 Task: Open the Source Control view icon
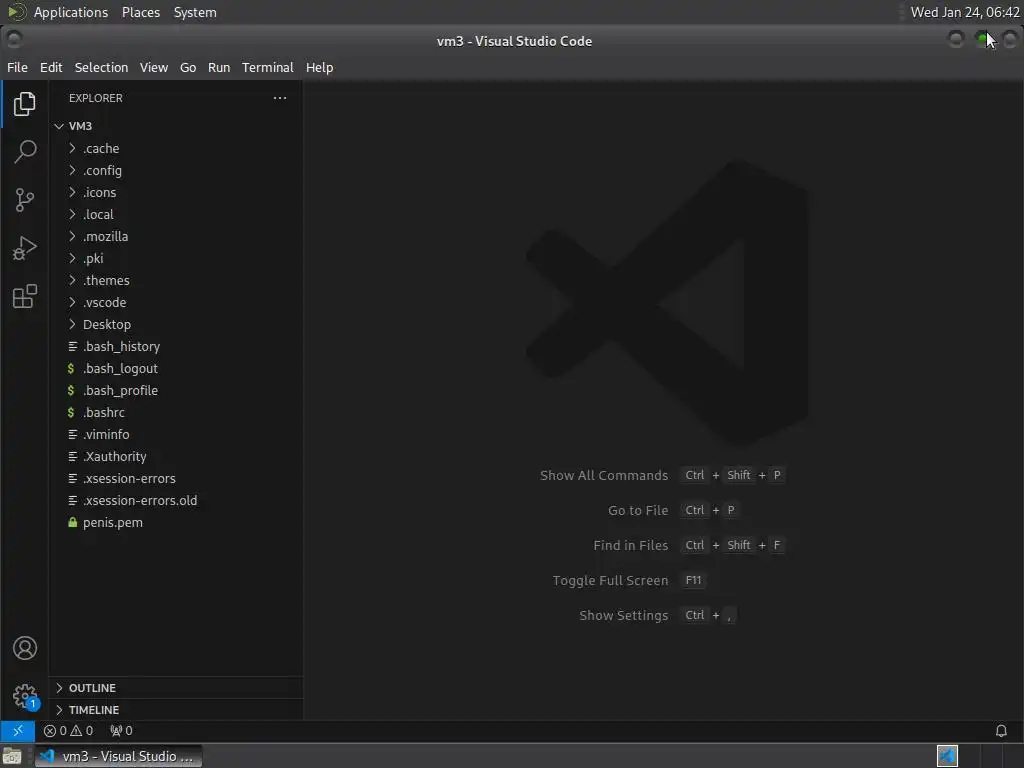24,200
